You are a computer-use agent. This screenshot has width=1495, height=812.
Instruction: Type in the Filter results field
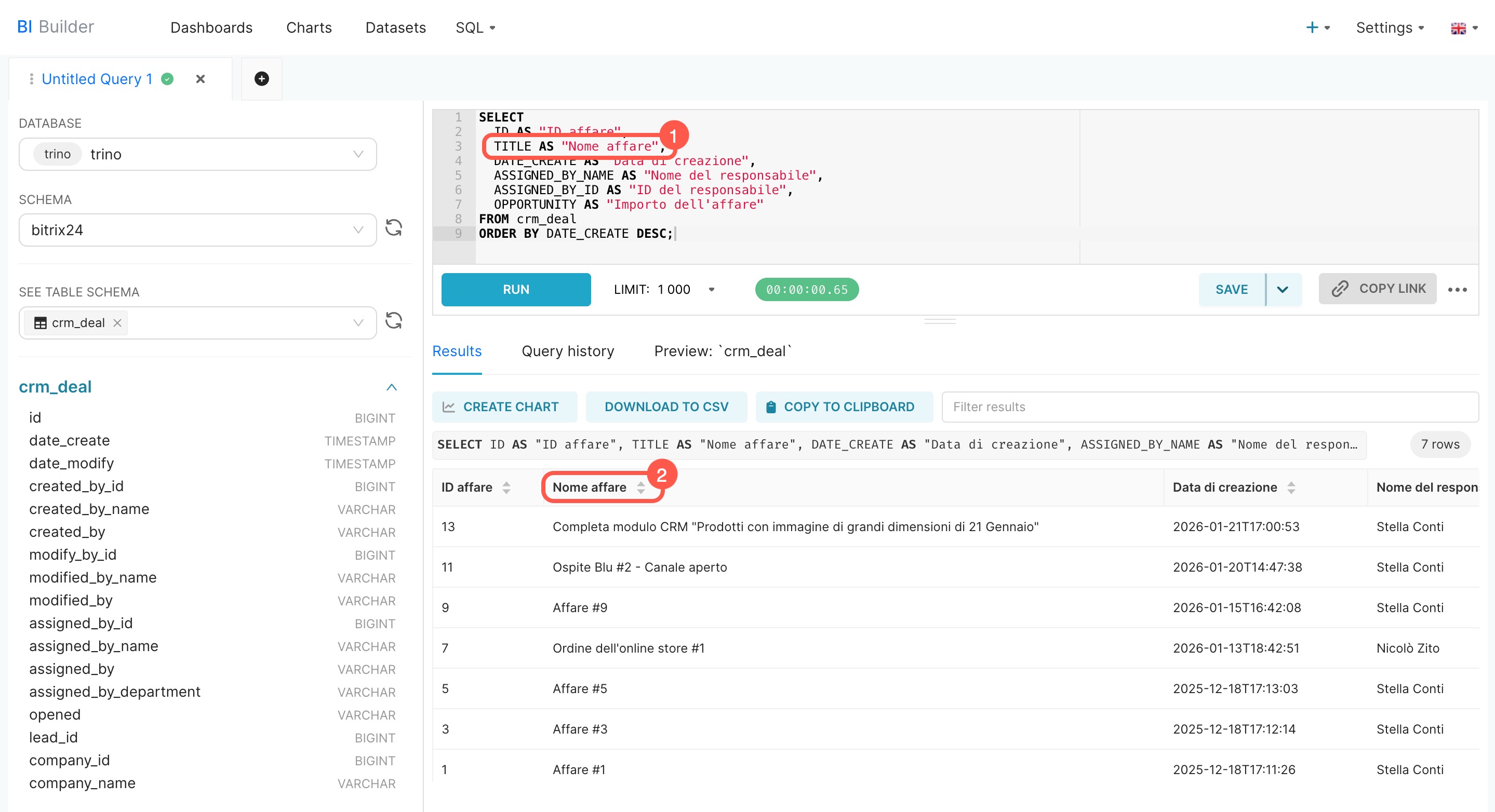pos(1209,407)
